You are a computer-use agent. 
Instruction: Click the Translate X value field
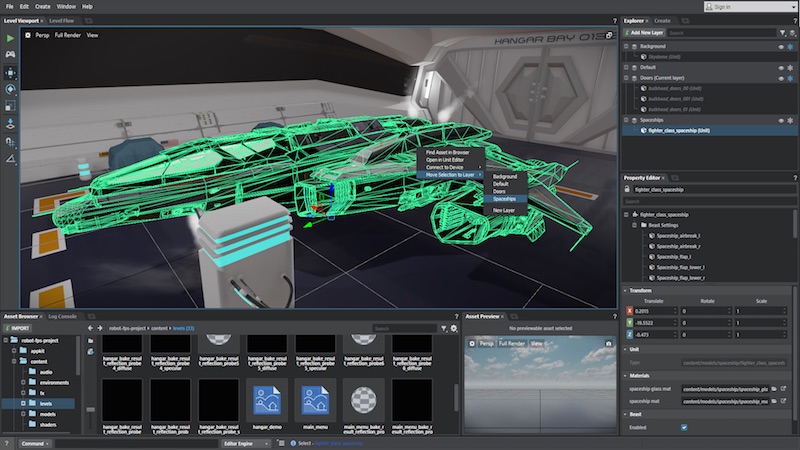click(x=655, y=311)
